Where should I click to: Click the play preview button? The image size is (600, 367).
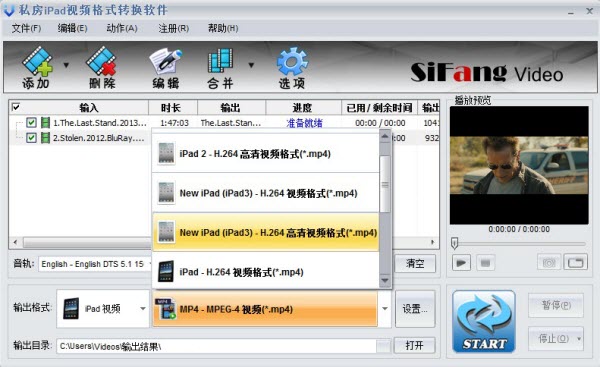tap(461, 263)
